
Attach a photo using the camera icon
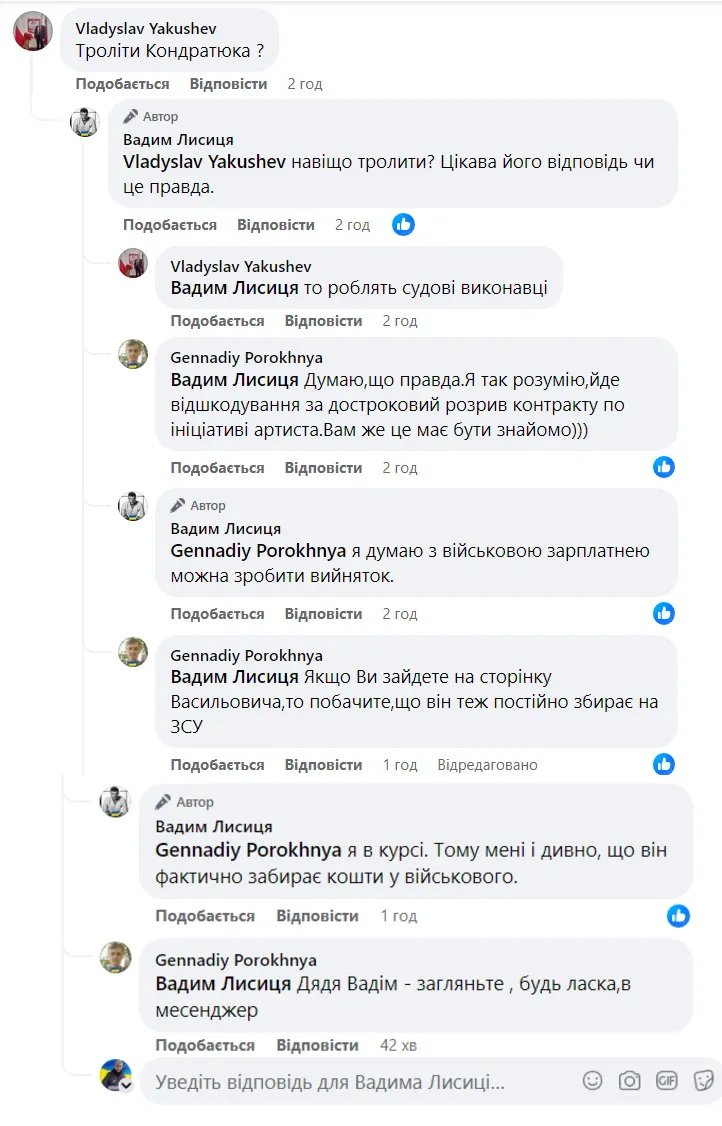(629, 1080)
